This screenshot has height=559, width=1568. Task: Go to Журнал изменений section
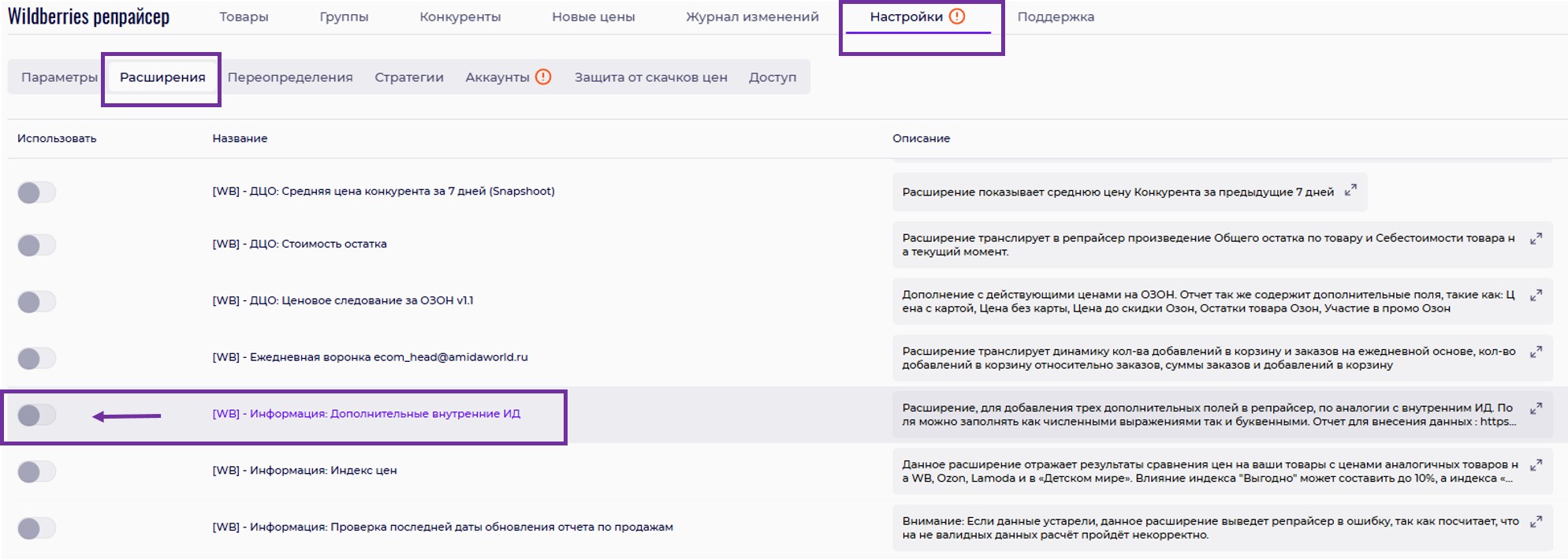[751, 17]
